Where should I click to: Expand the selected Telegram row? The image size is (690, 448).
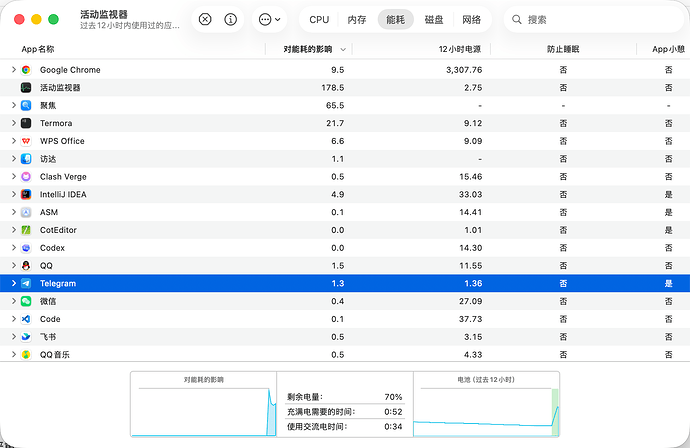14,283
